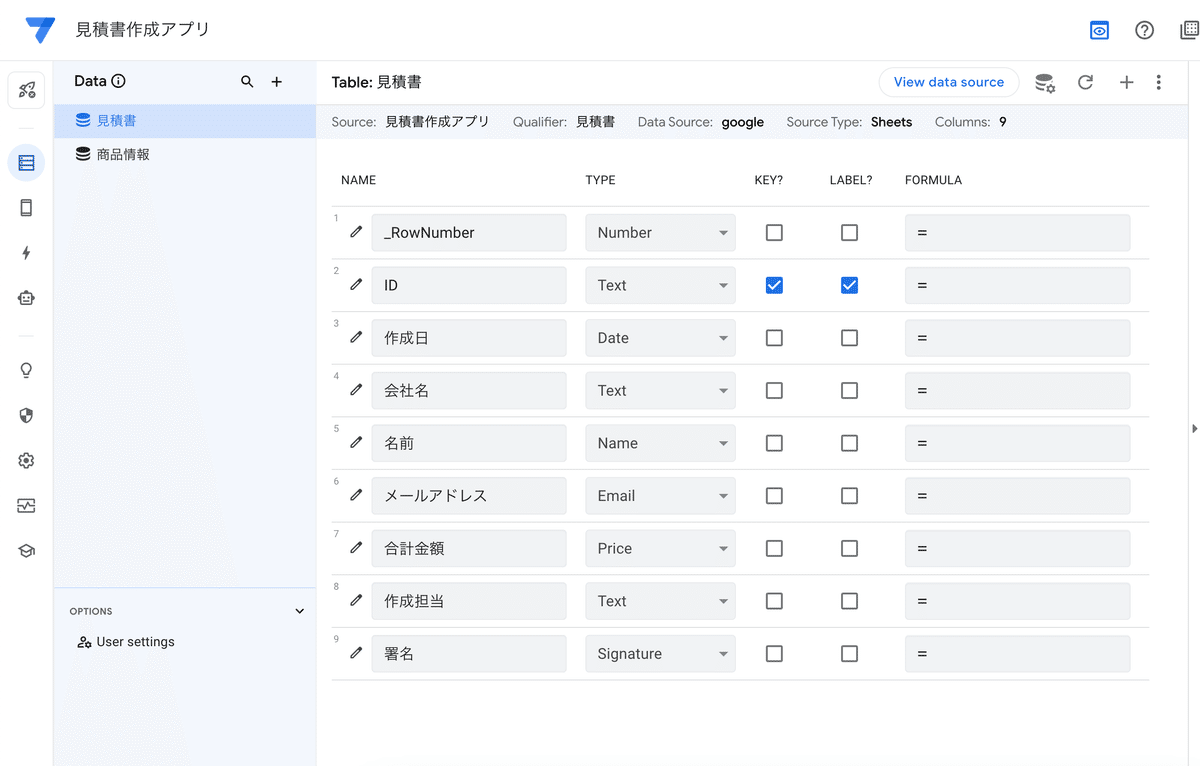
Task: Expand the right side preview panel arrow
Action: (x=1194, y=428)
